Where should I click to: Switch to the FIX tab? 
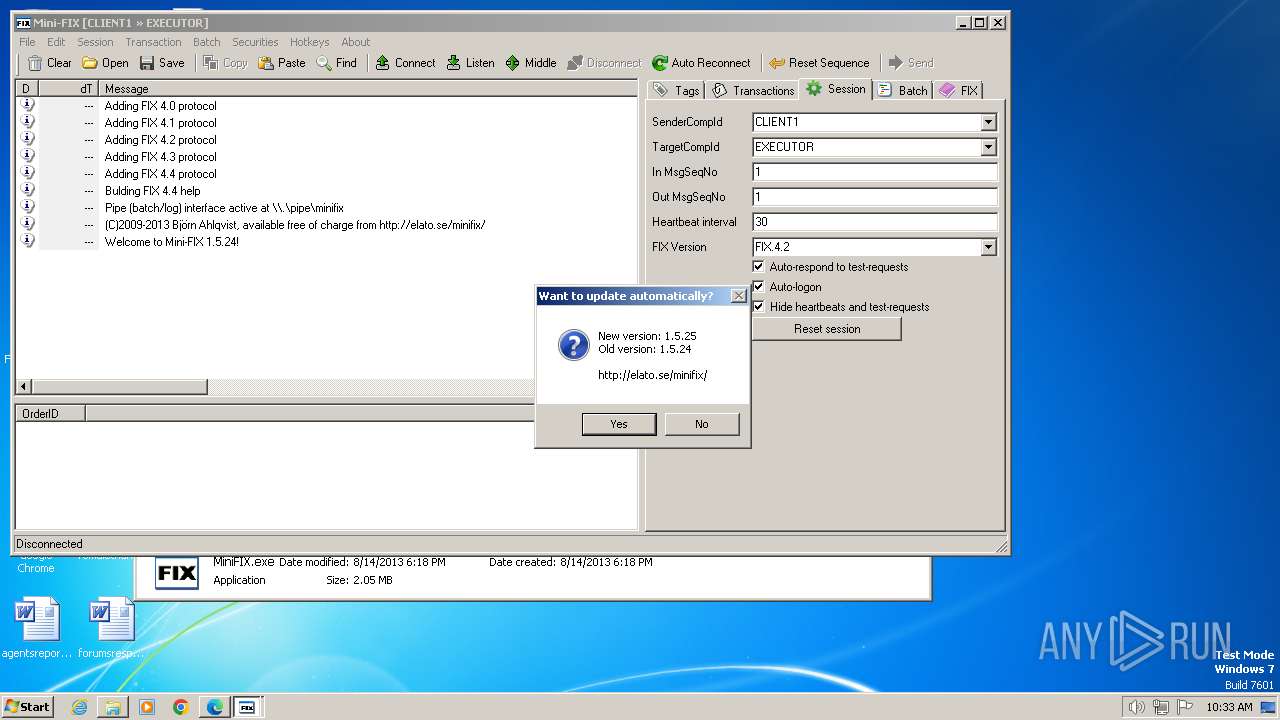click(x=958, y=90)
